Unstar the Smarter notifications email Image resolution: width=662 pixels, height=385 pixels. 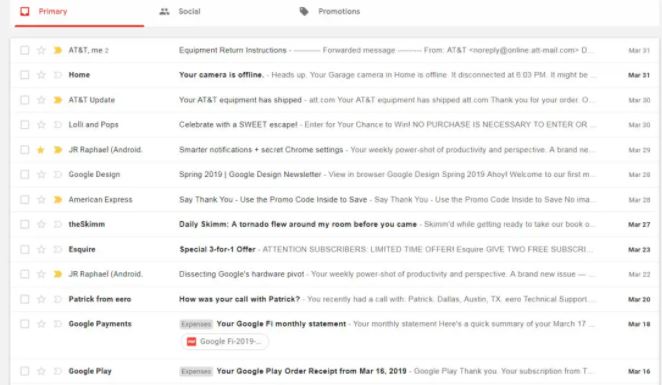[41, 150]
